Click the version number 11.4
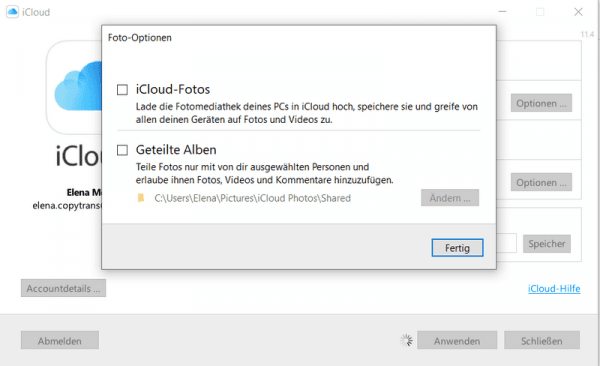Image resolution: width=600 pixels, height=366 pixels. [587, 34]
